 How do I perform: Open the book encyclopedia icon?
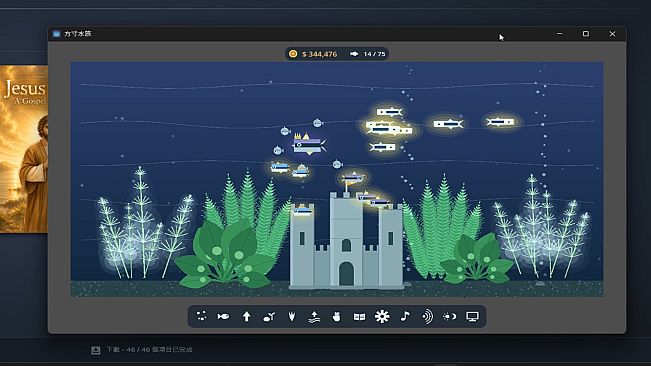tap(359, 317)
